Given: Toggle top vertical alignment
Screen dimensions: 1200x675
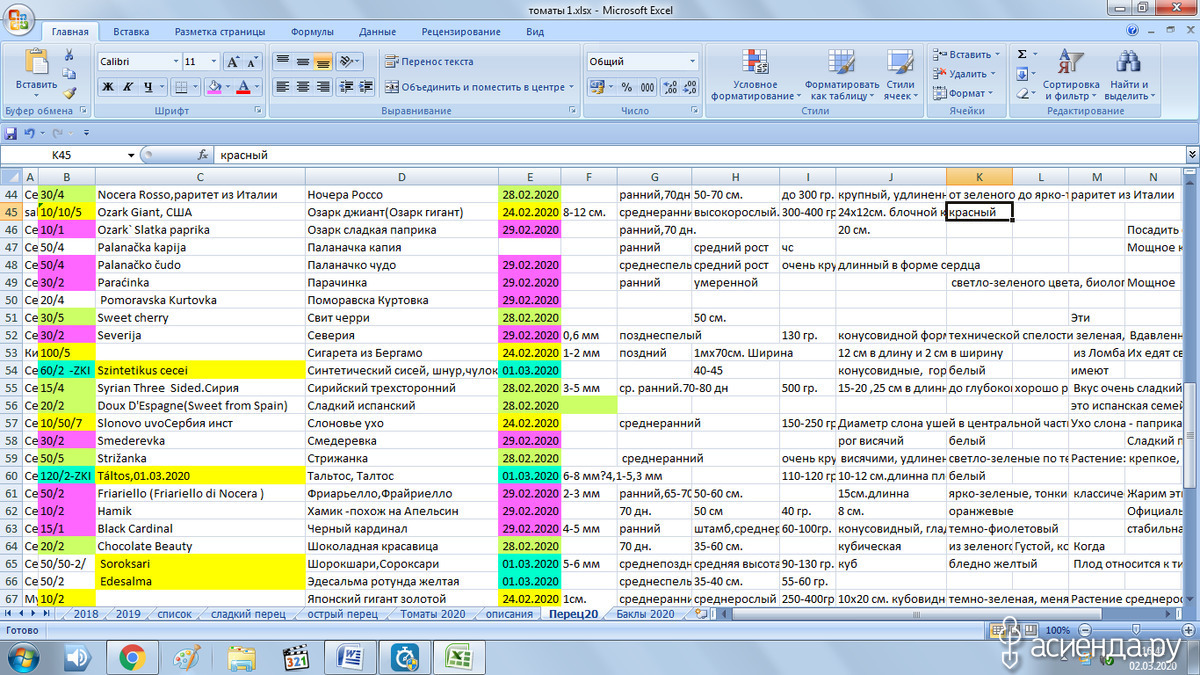Looking at the screenshot, I should coord(283,61).
